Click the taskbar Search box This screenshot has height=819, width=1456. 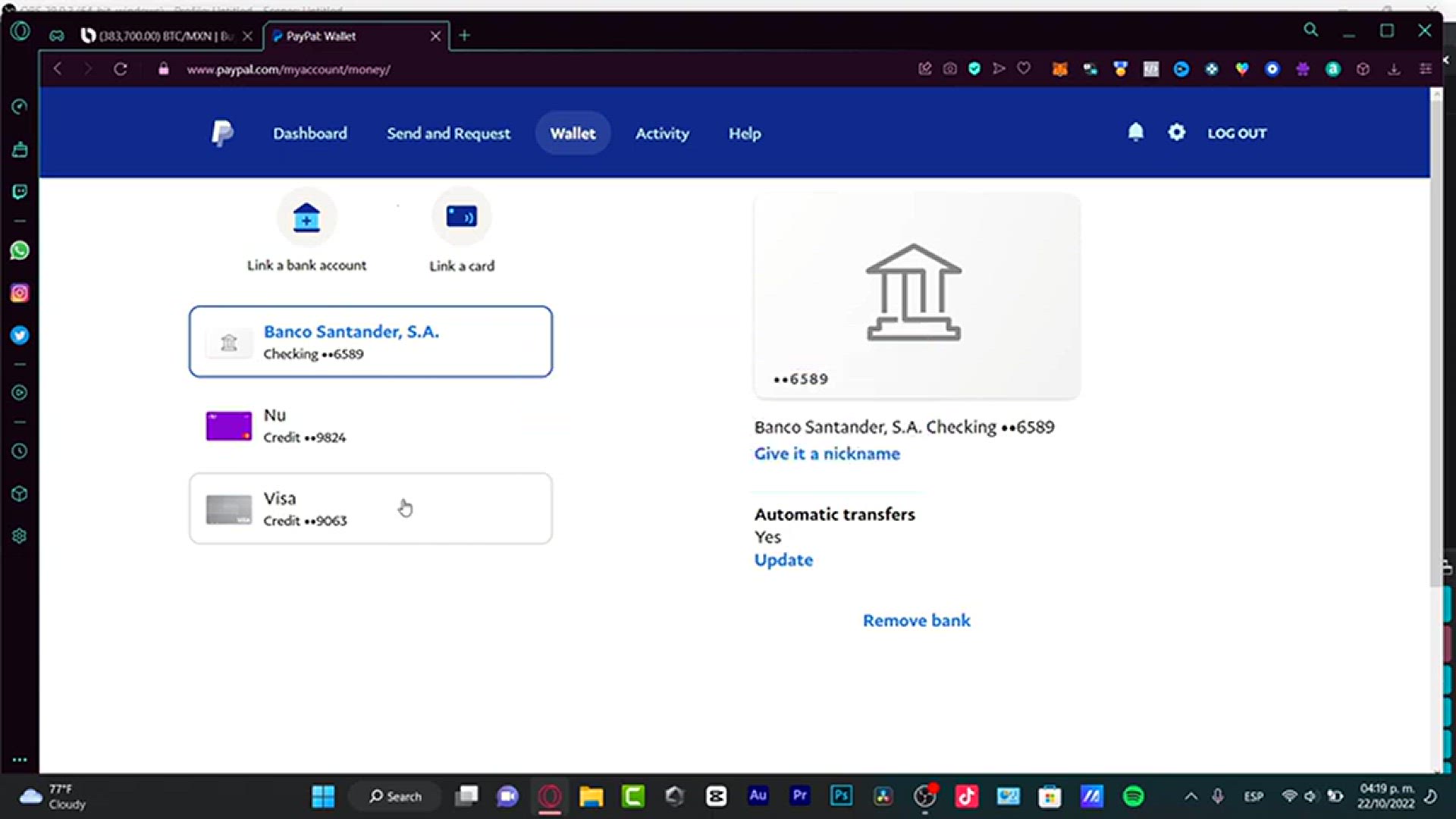pos(394,796)
